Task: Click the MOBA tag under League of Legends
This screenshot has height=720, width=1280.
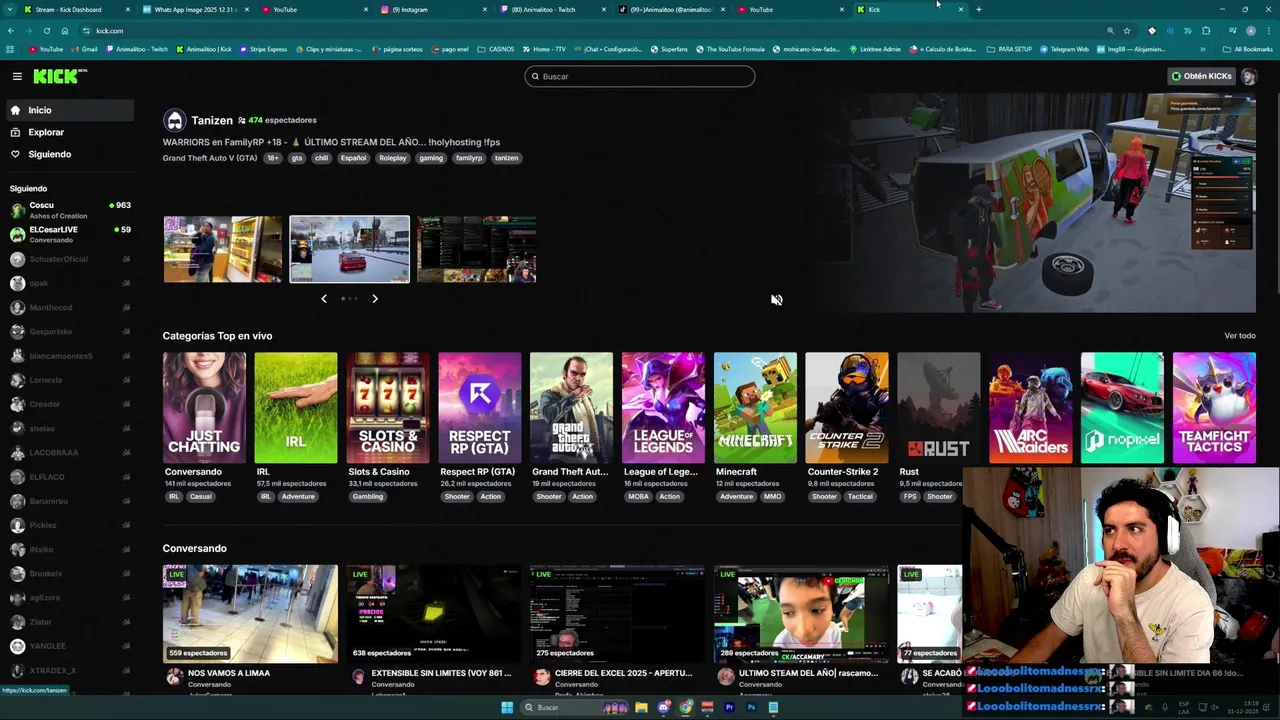Action: pyautogui.click(x=638, y=497)
